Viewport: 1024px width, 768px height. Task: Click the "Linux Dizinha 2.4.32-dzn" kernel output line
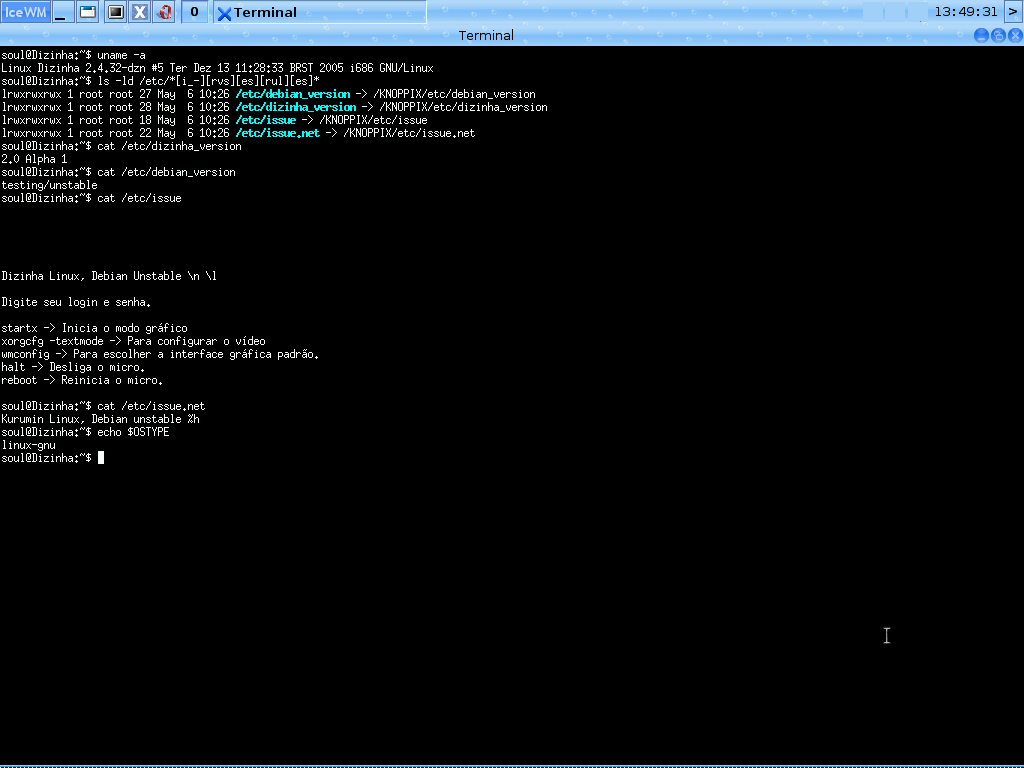(x=217, y=68)
